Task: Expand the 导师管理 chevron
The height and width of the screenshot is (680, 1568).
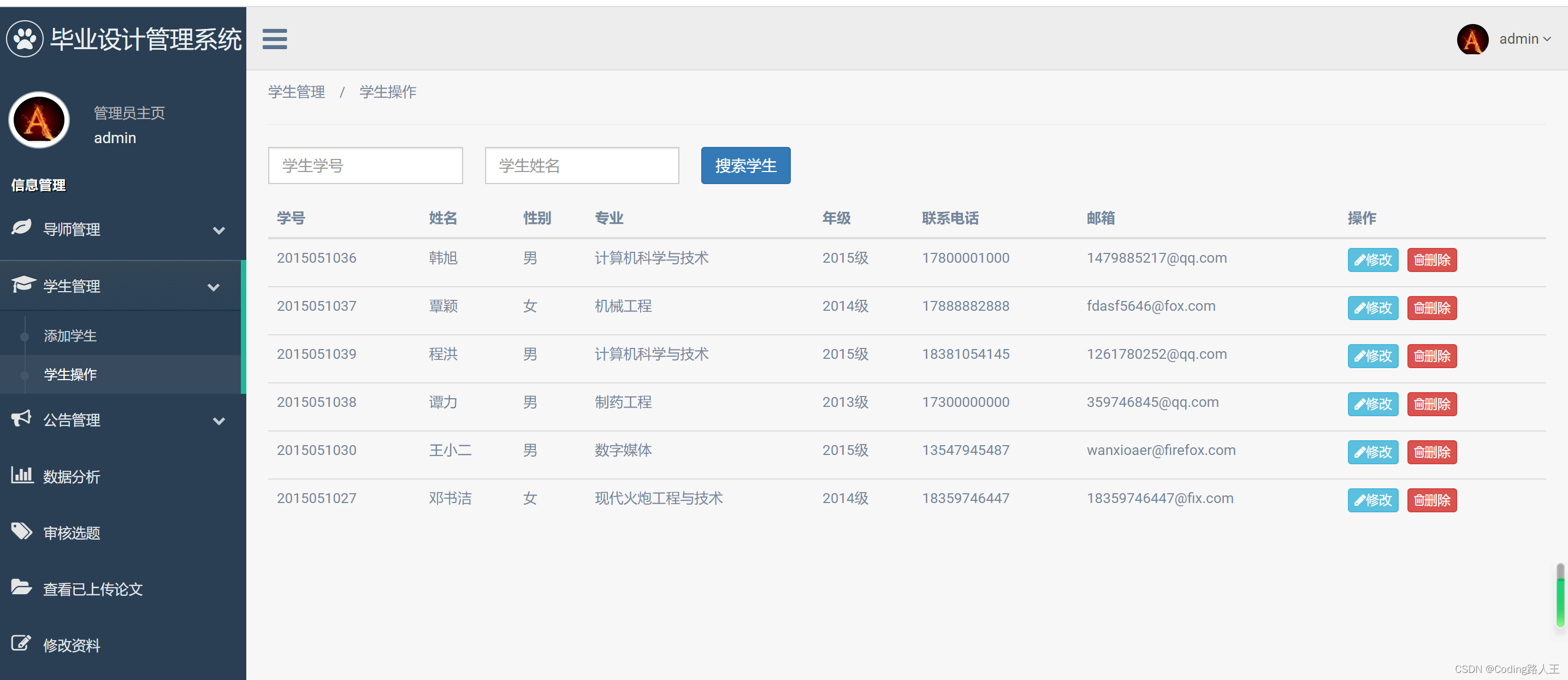Action: click(219, 230)
